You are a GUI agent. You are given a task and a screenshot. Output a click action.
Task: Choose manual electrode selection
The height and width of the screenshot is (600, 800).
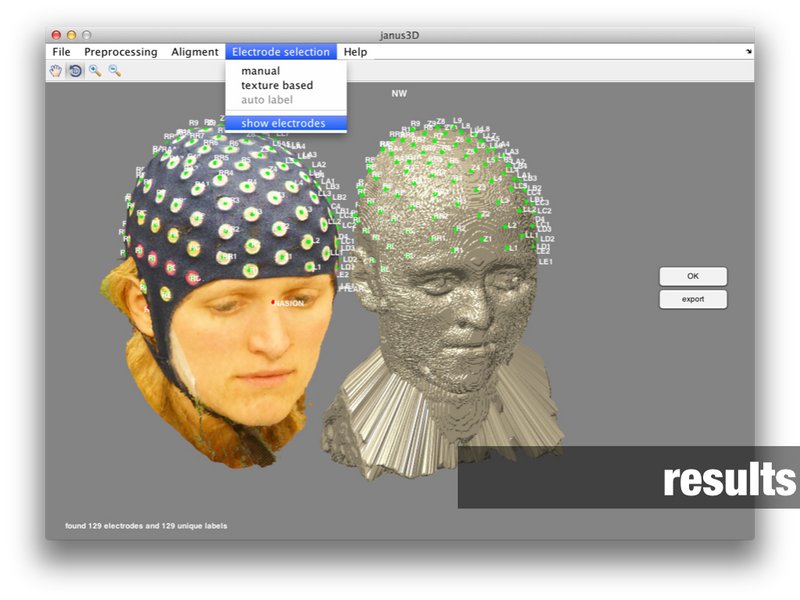click(x=260, y=71)
